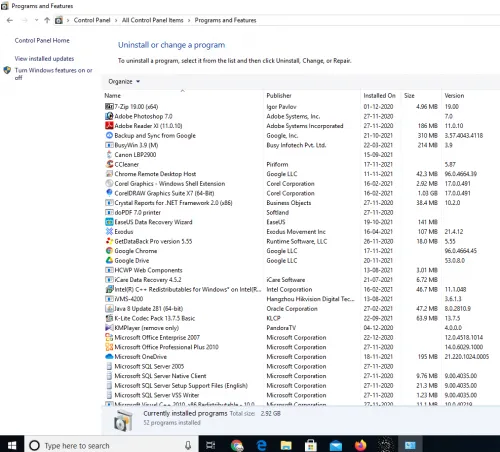Click Oracle Corporation publisher cell
The height and width of the screenshot is (452, 500).
[x=292, y=309]
